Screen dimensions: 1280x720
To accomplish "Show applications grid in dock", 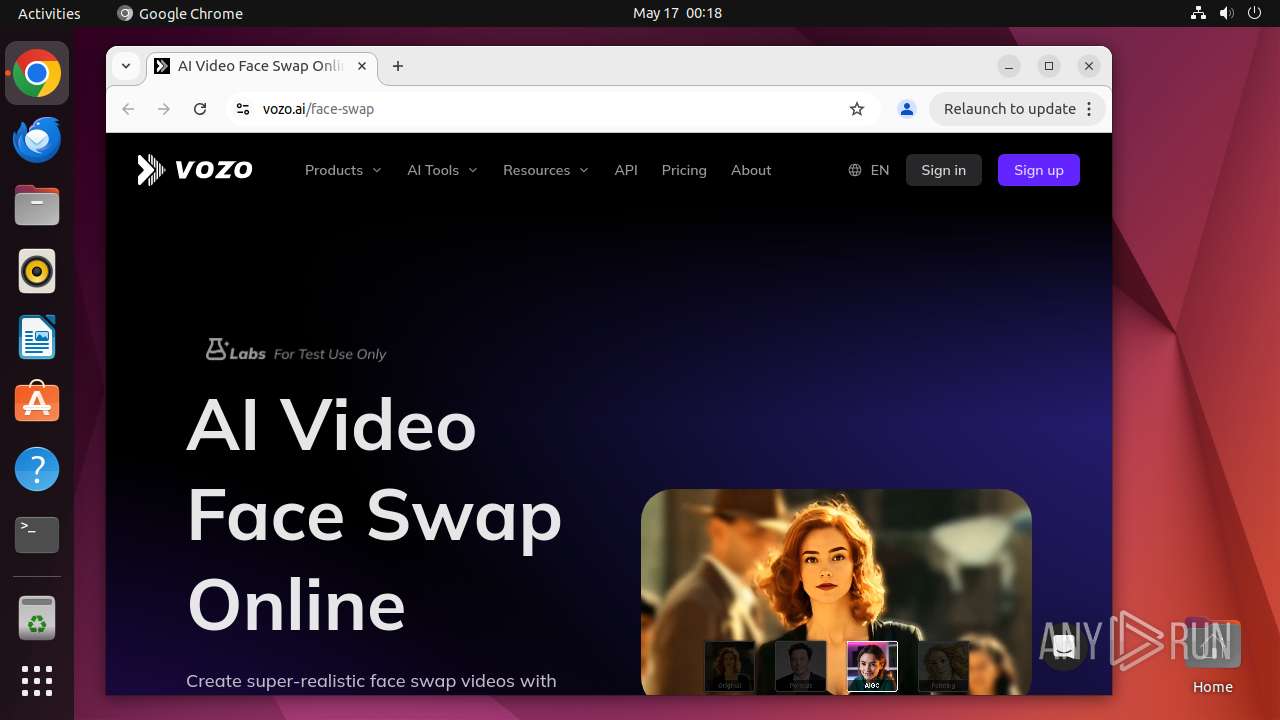I will click(37, 681).
